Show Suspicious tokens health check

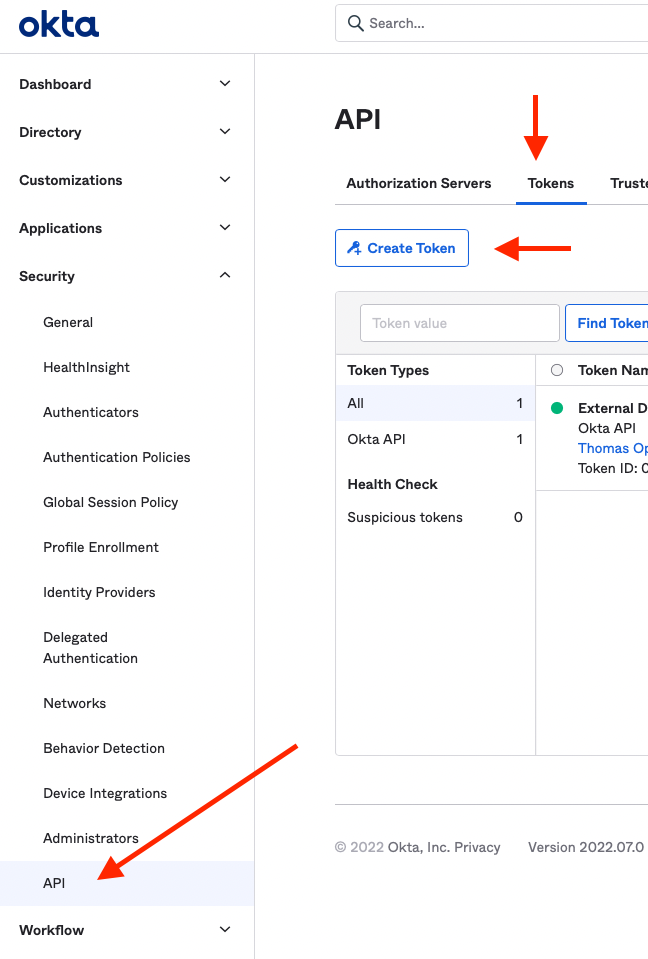click(405, 517)
